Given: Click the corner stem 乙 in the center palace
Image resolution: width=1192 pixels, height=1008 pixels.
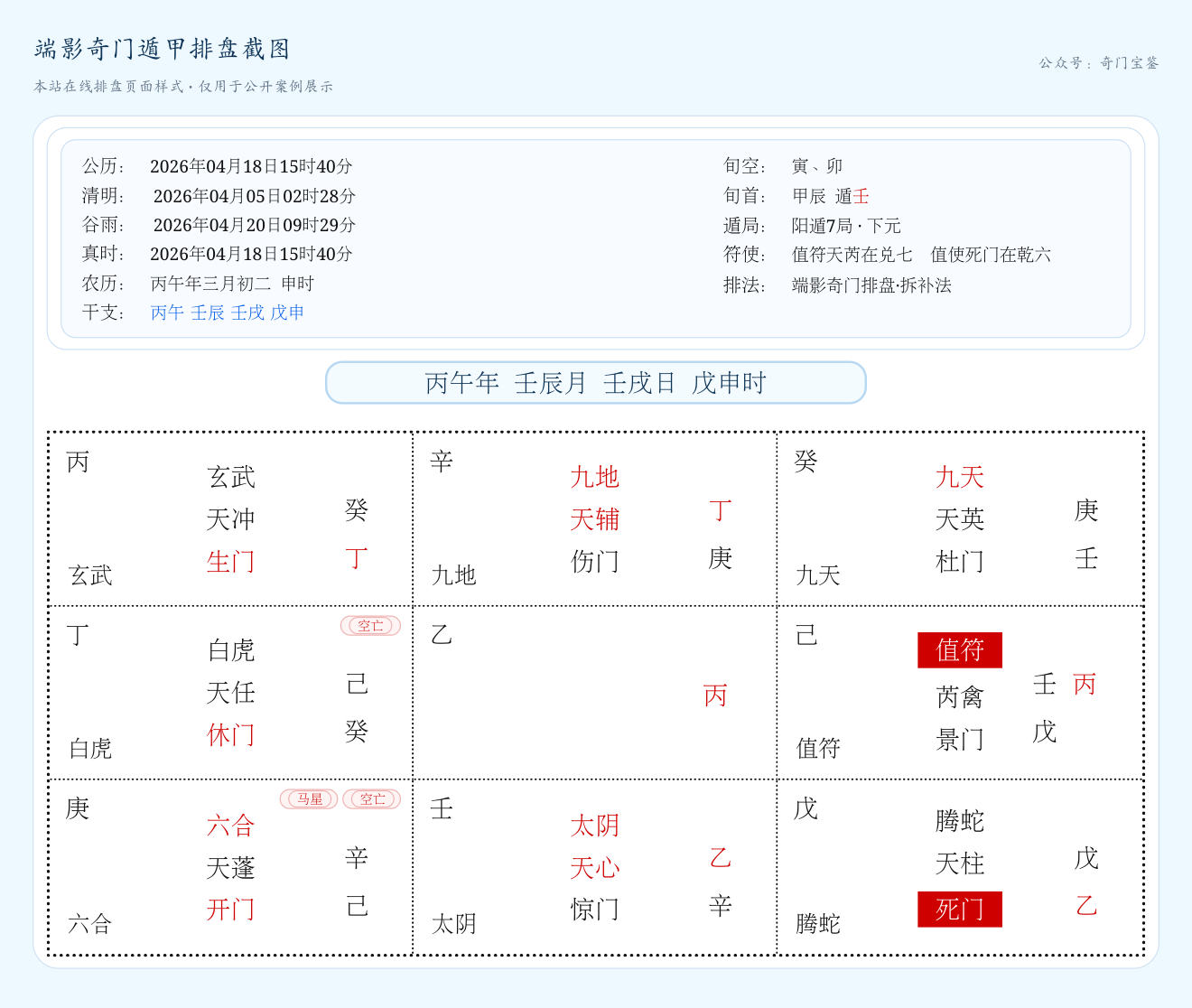Looking at the screenshot, I should (x=442, y=635).
